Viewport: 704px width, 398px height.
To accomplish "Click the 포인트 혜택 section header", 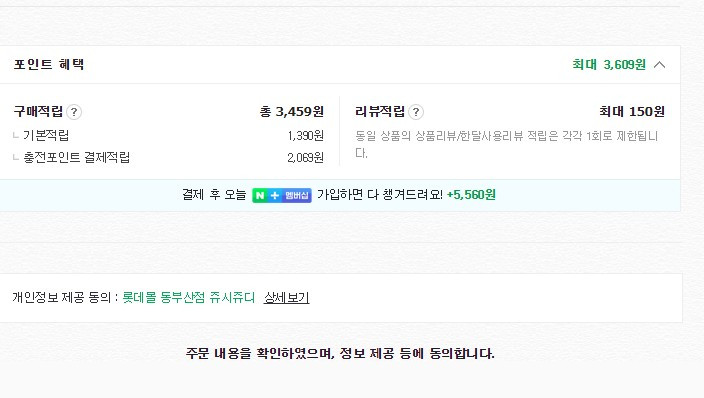I will point(49,64).
